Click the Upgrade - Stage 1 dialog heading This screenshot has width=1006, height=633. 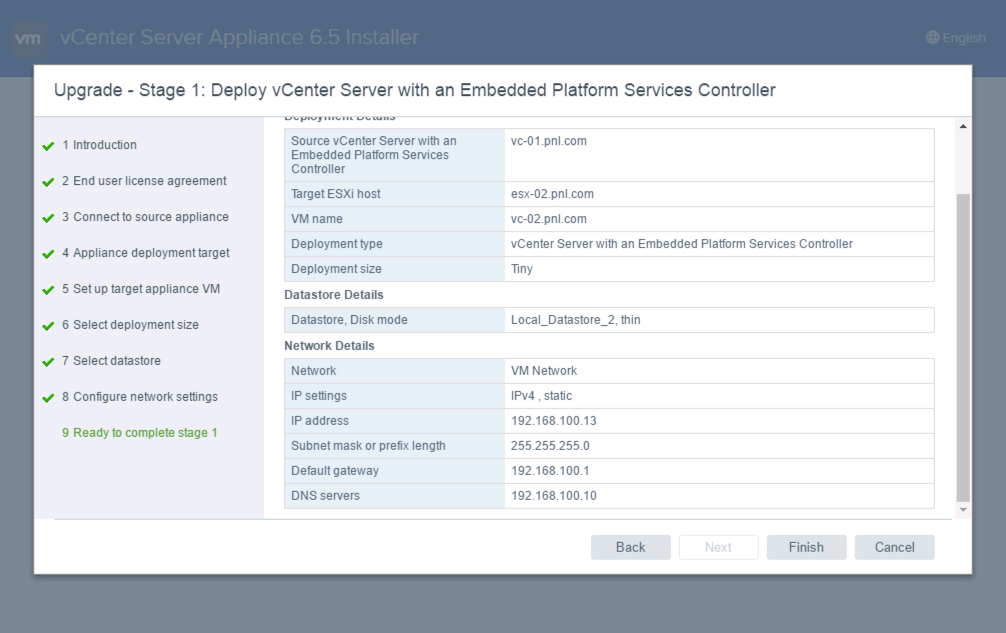pyautogui.click(x=414, y=90)
